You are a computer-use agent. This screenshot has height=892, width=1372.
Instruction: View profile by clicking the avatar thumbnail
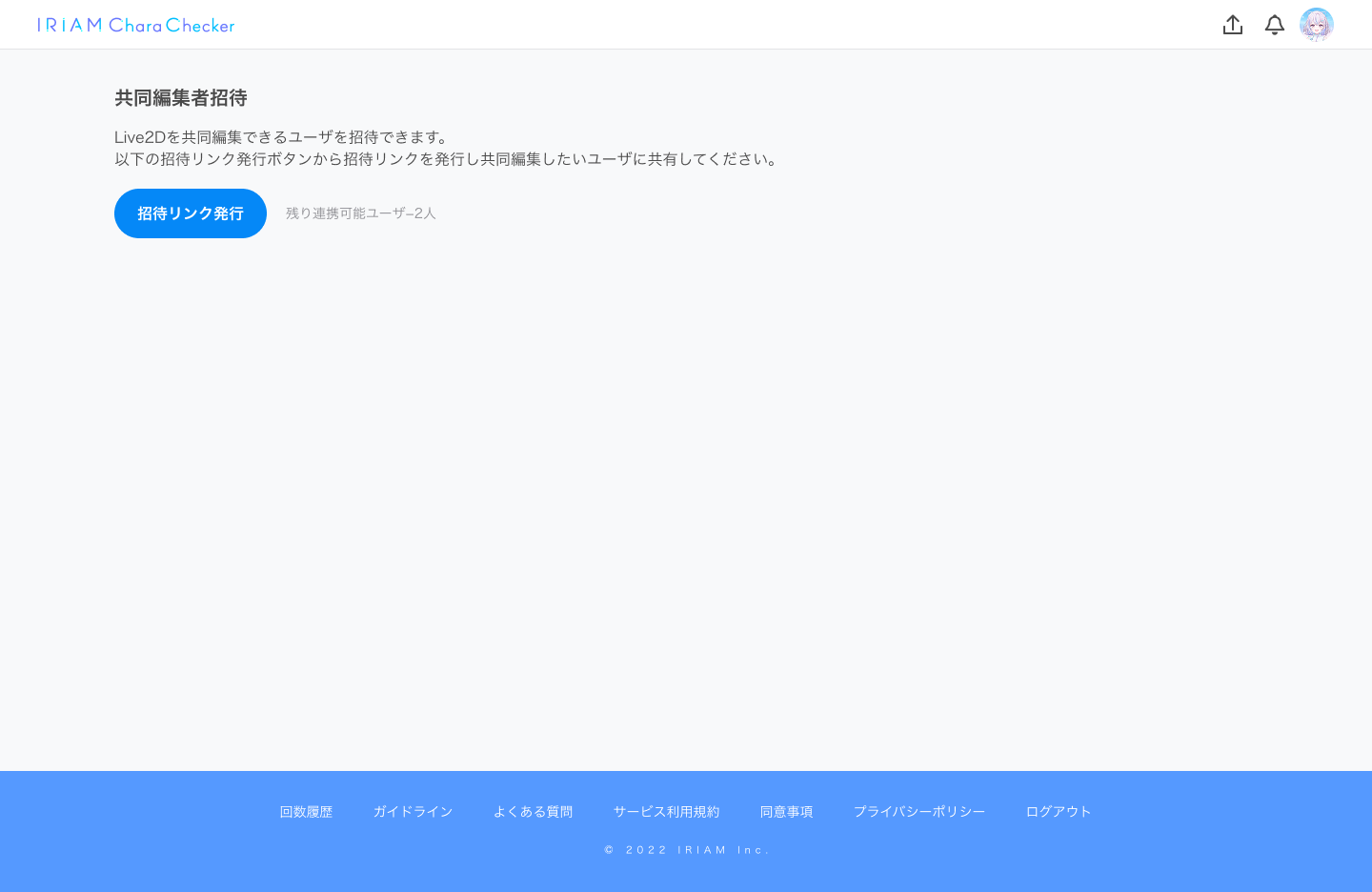click(1317, 25)
